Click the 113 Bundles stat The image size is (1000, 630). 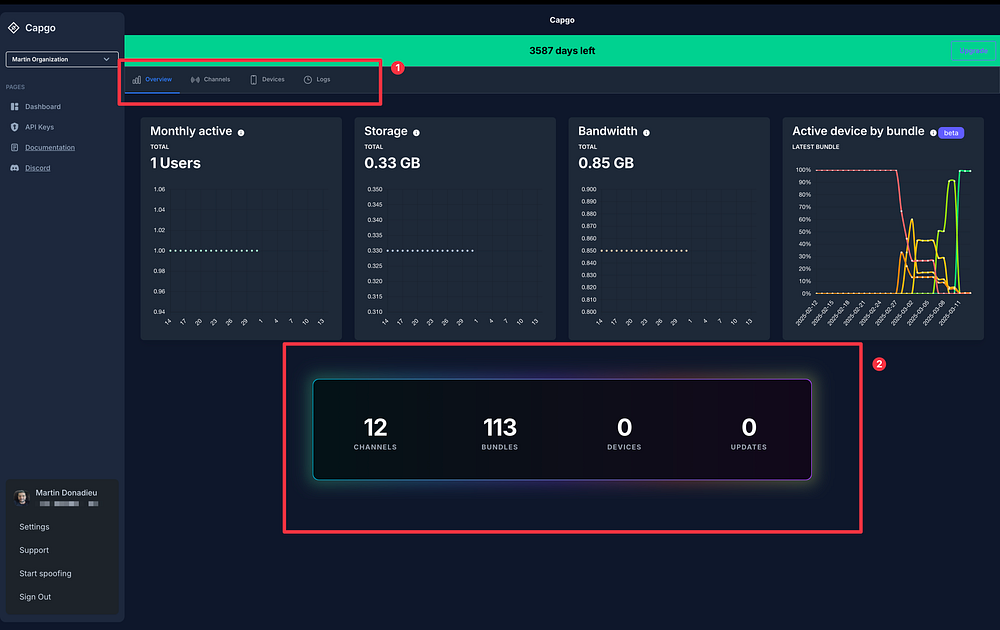point(499,433)
